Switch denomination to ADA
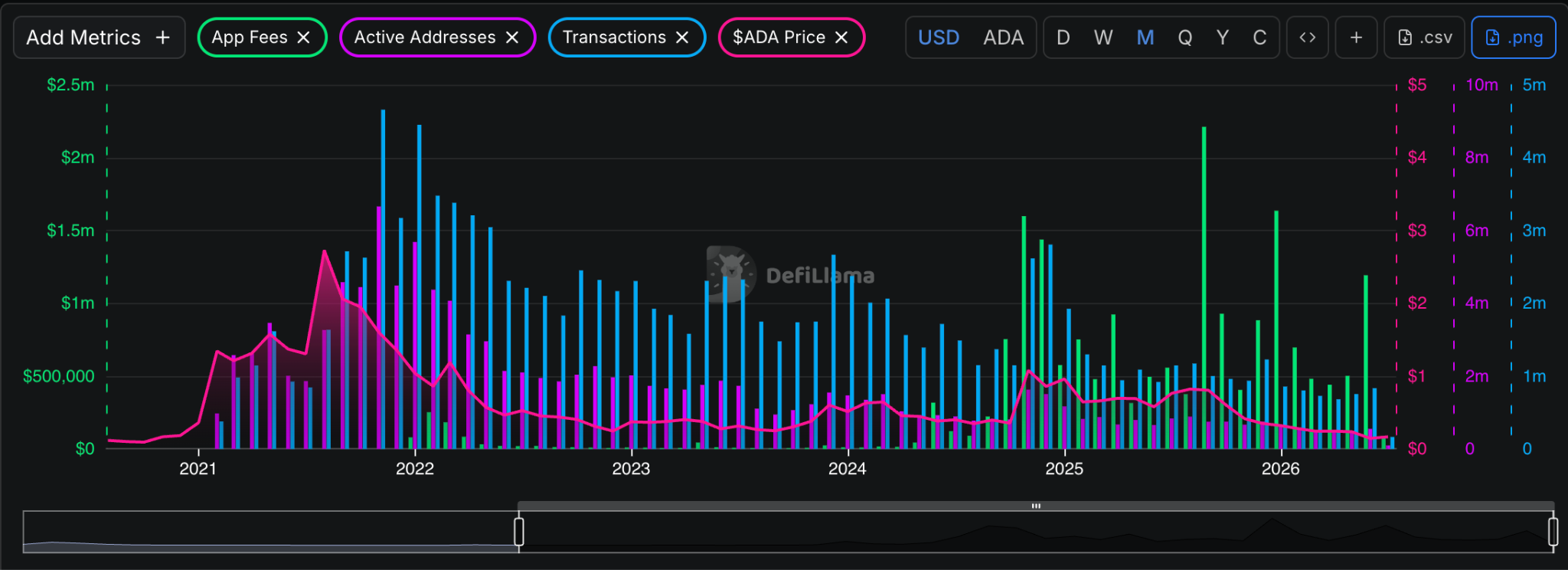Viewport: 1568px width, 570px height. (x=1003, y=38)
